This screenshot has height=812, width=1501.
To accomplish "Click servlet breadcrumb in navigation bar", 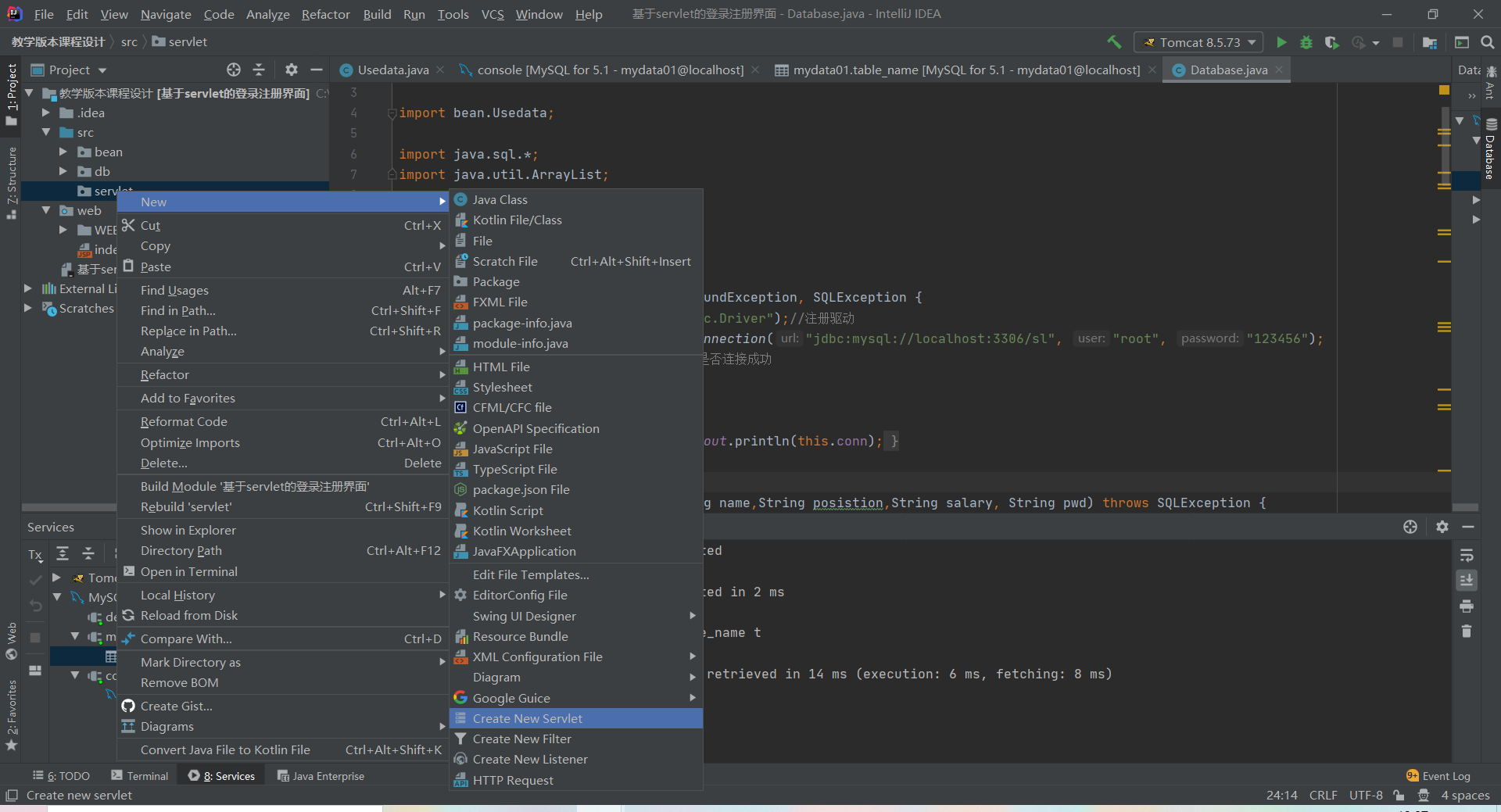I will 180,42.
